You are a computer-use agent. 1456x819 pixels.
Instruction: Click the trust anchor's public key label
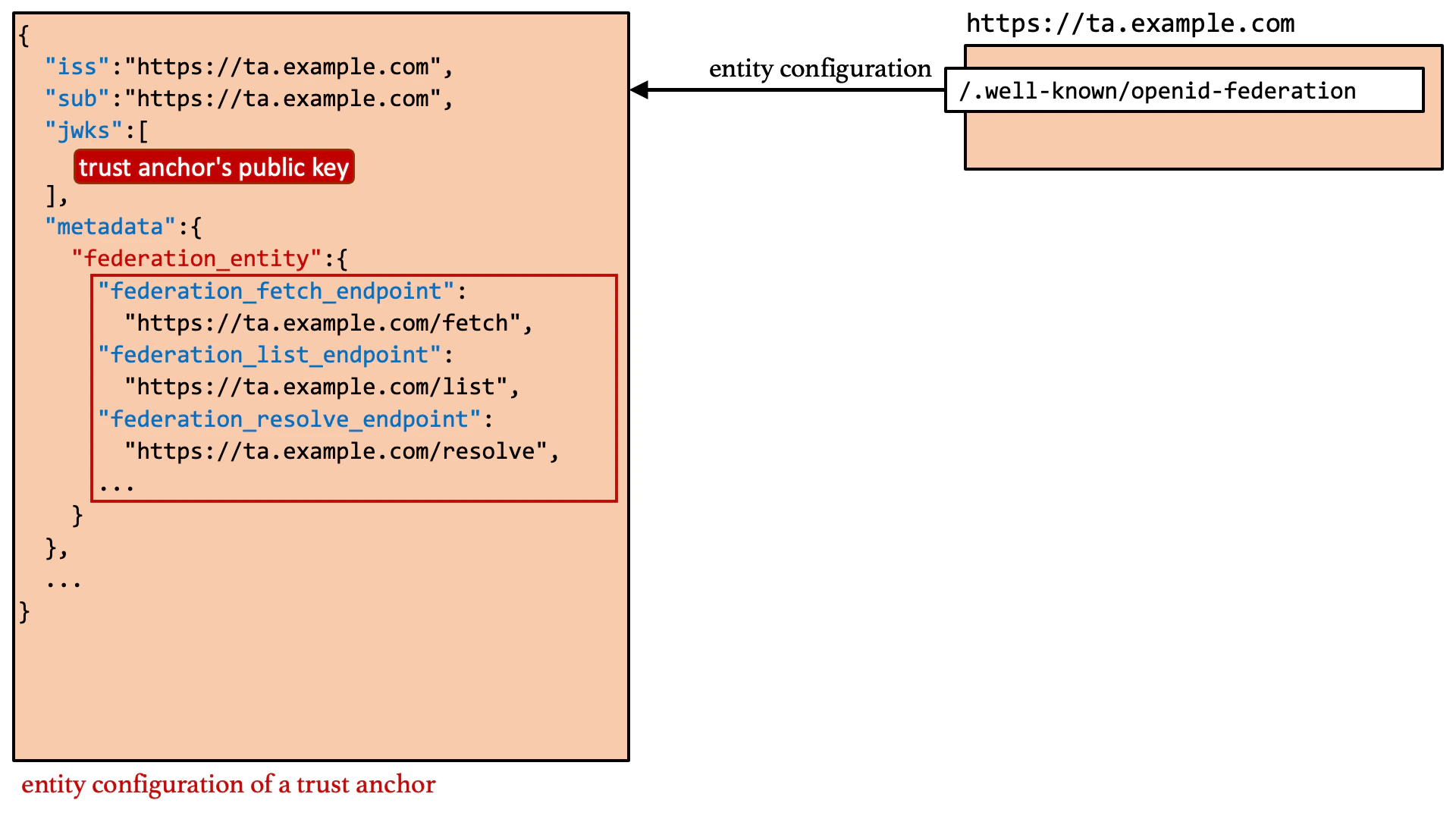click(x=214, y=167)
